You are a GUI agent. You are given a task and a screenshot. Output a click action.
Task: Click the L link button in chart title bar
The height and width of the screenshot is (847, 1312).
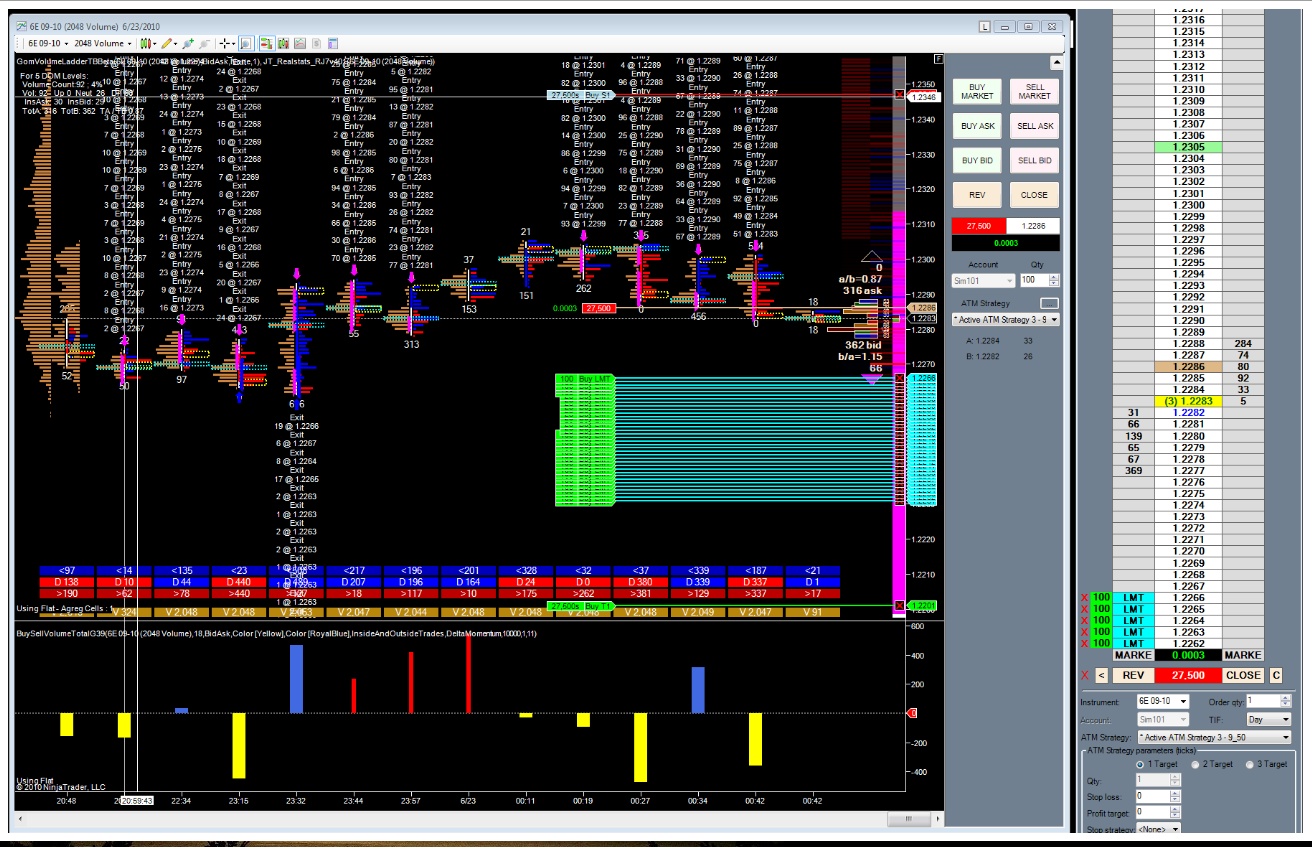point(985,27)
